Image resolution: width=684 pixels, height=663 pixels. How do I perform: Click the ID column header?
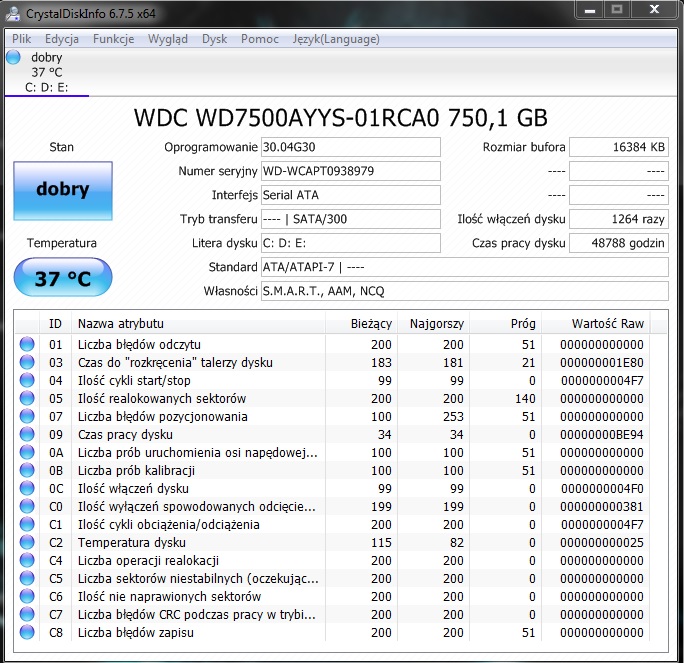(x=55, y=324)
